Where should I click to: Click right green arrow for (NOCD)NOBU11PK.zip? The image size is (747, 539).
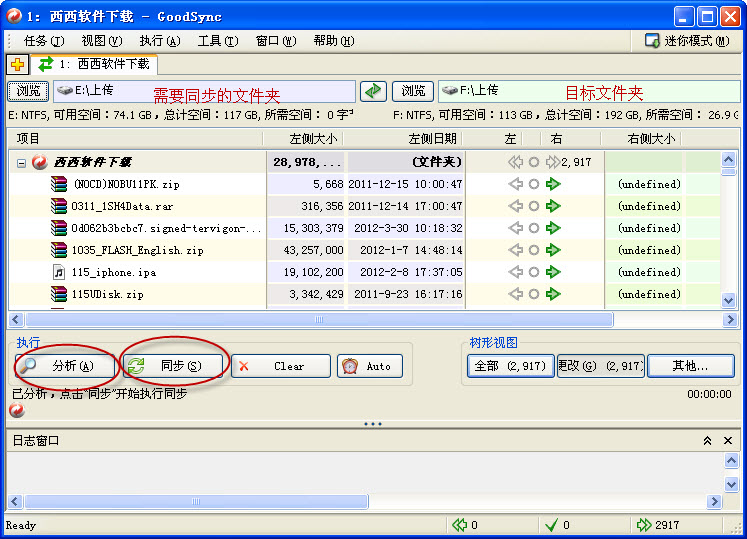click(x=553, y=184)
